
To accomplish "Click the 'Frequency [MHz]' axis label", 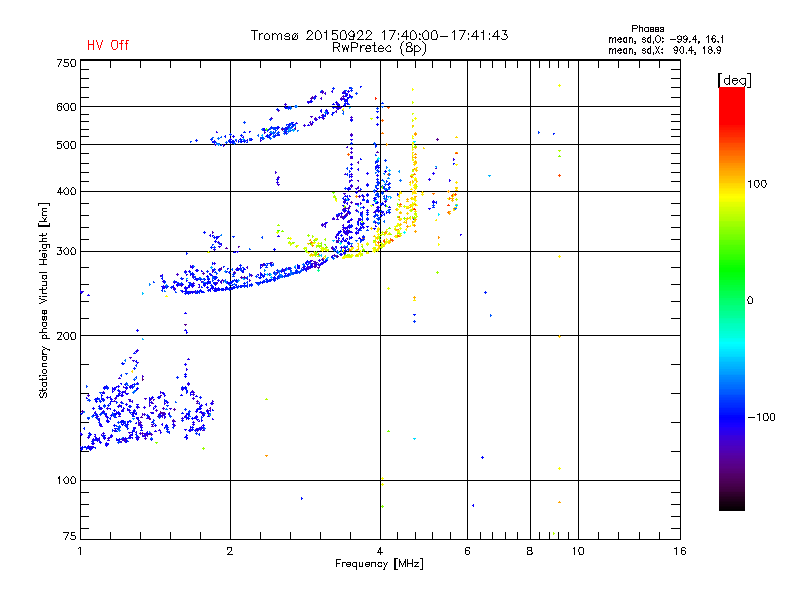I will point(379,564).
